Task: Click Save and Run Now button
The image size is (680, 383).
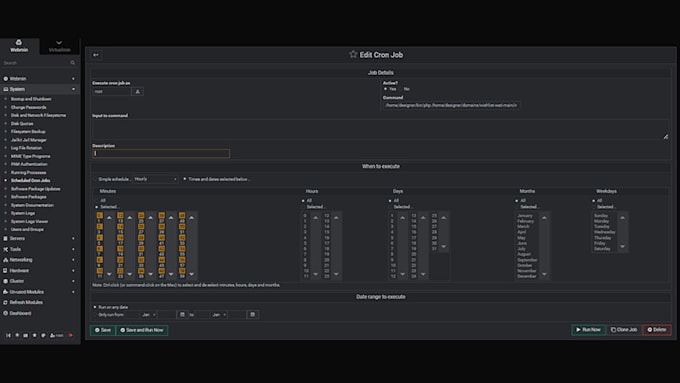Action: tap(142, 330)
